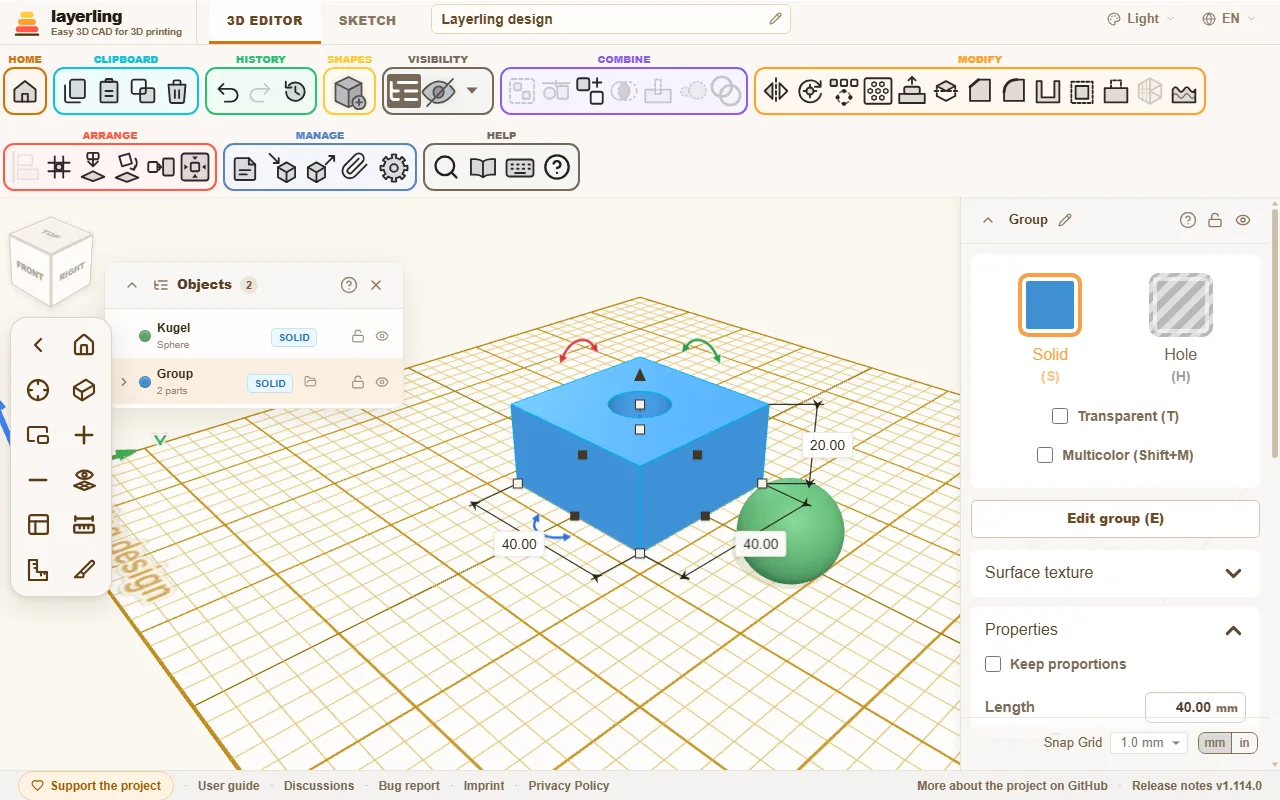Viewport: 1280px width, 800px height.
Task: Open the Light theme dropdown
Action: [1141, 19]
